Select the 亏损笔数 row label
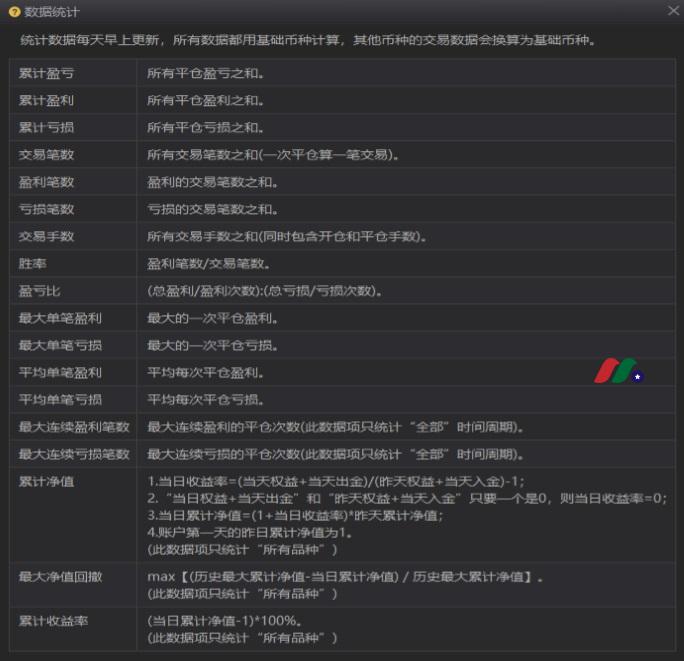The height and width of the screenshot is (661, 684). 46,209
